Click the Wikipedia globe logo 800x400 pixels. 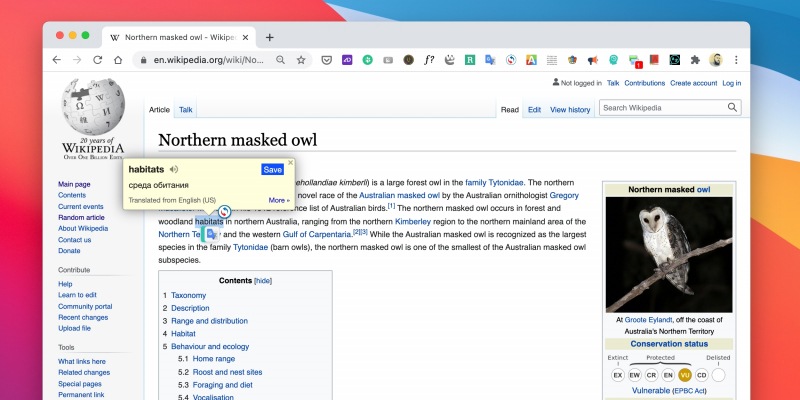point(93,106)
